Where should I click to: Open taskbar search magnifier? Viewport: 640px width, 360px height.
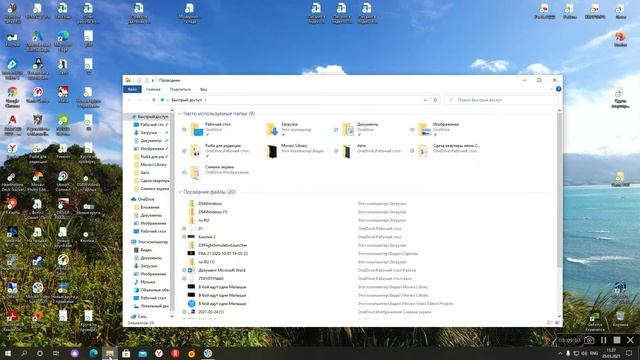24,353
